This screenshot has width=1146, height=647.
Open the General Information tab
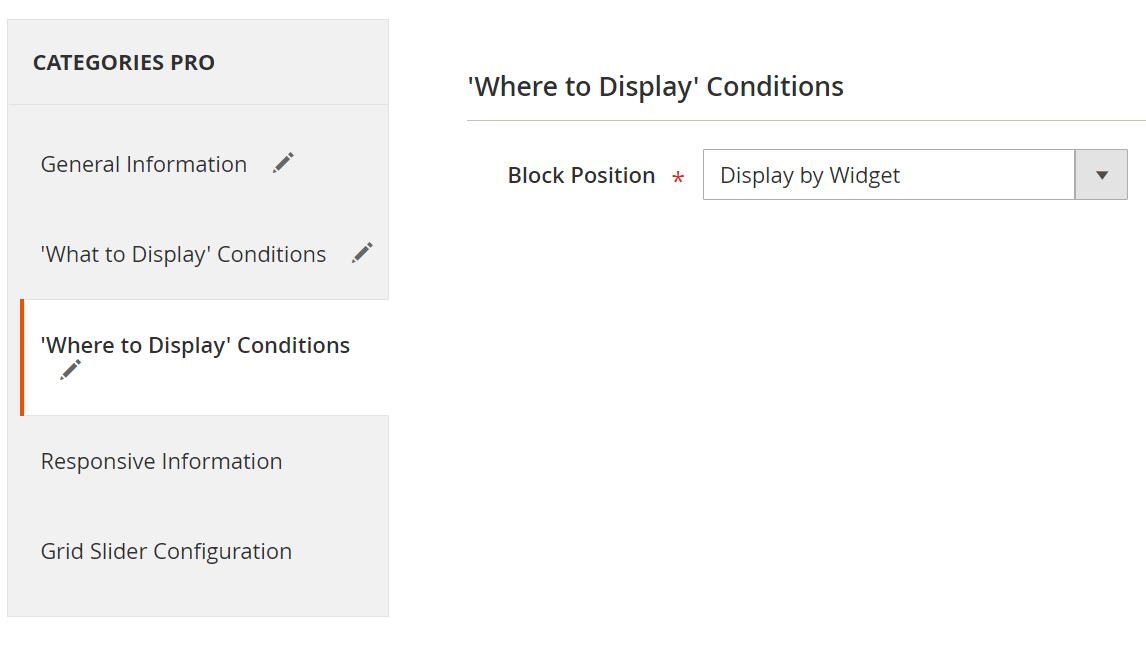144,164
